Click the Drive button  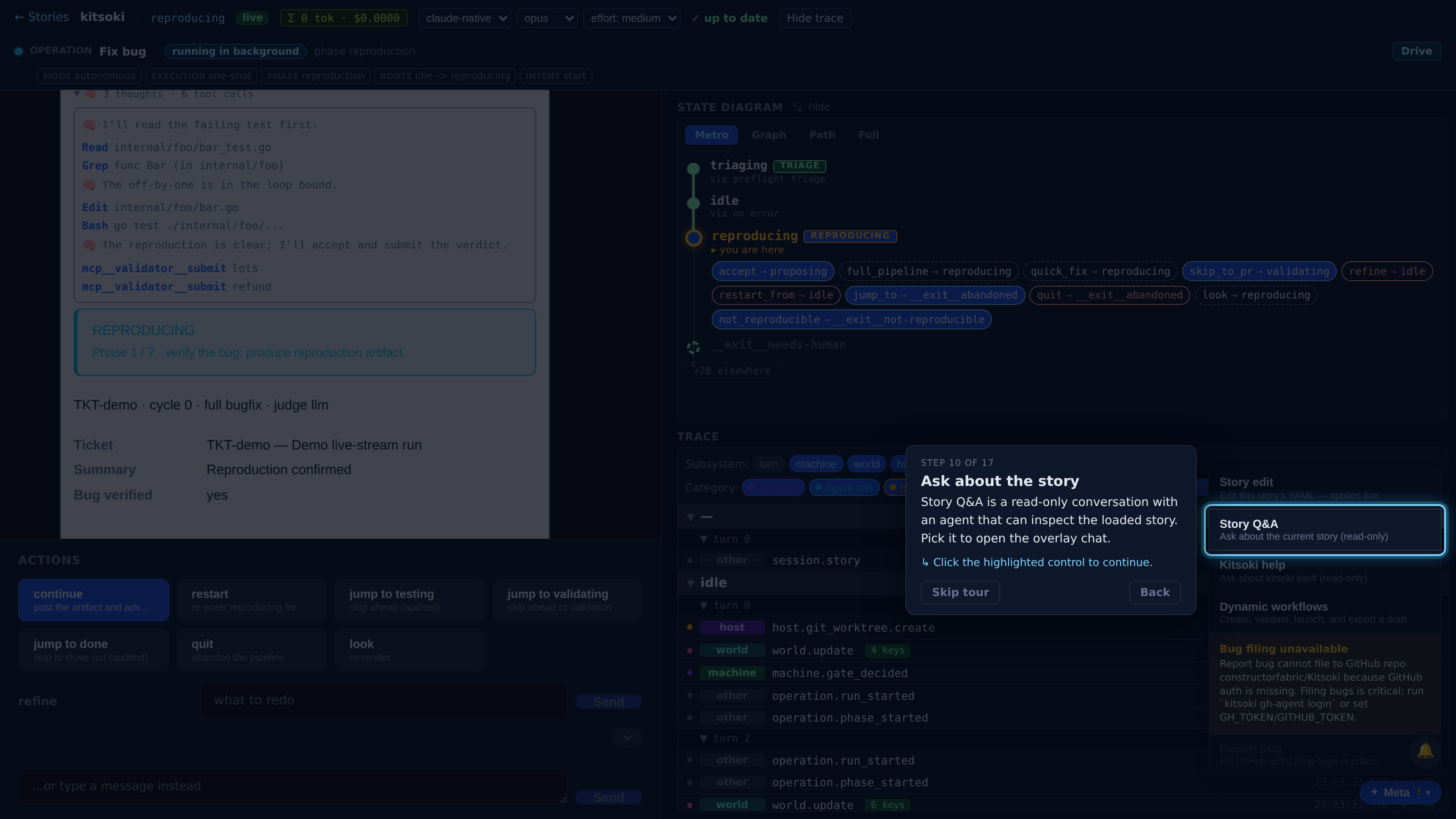click(1416, 51)
